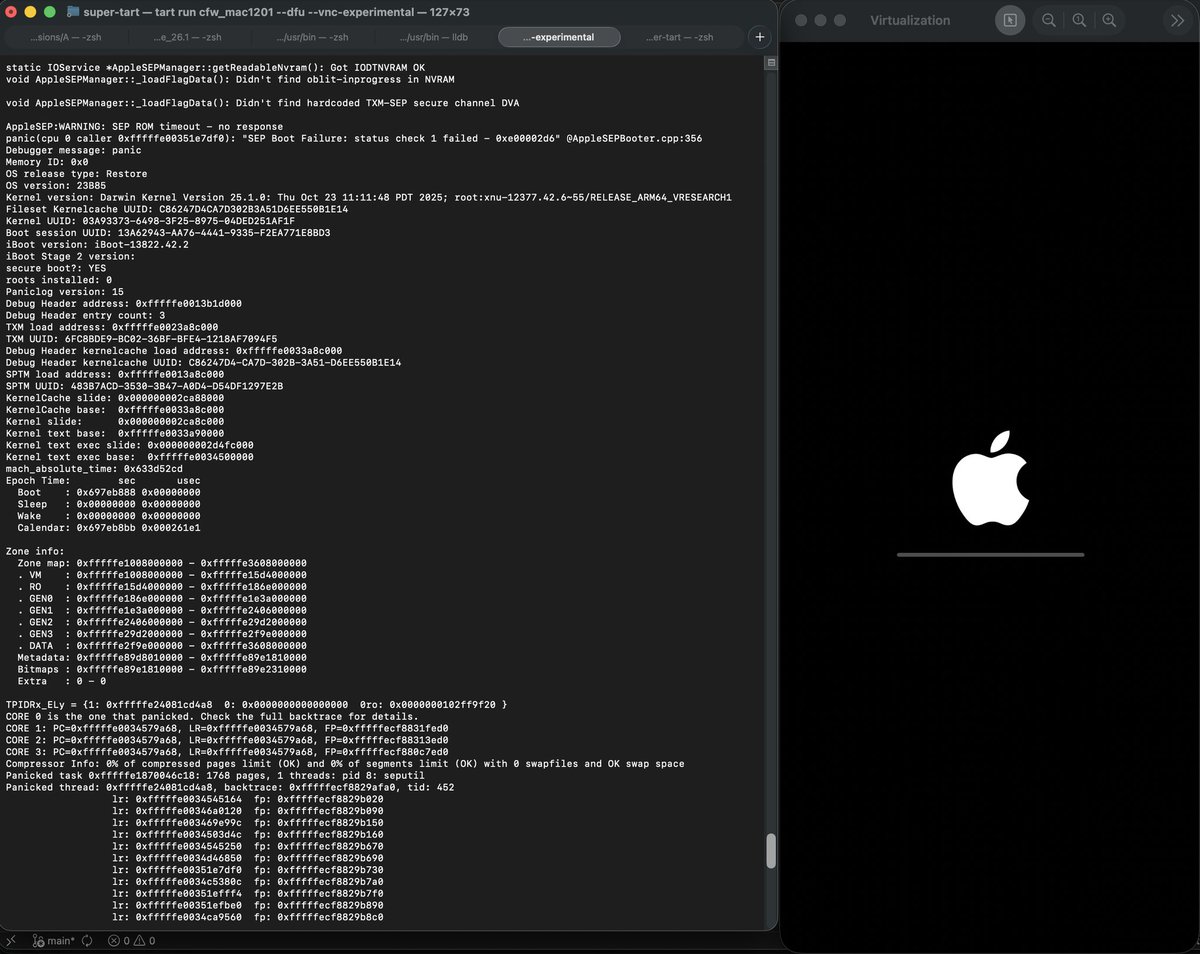1200x954 pixels.
Task: Click the zoom in magnifier in Virtualization window
Action: pos(1109,20)
